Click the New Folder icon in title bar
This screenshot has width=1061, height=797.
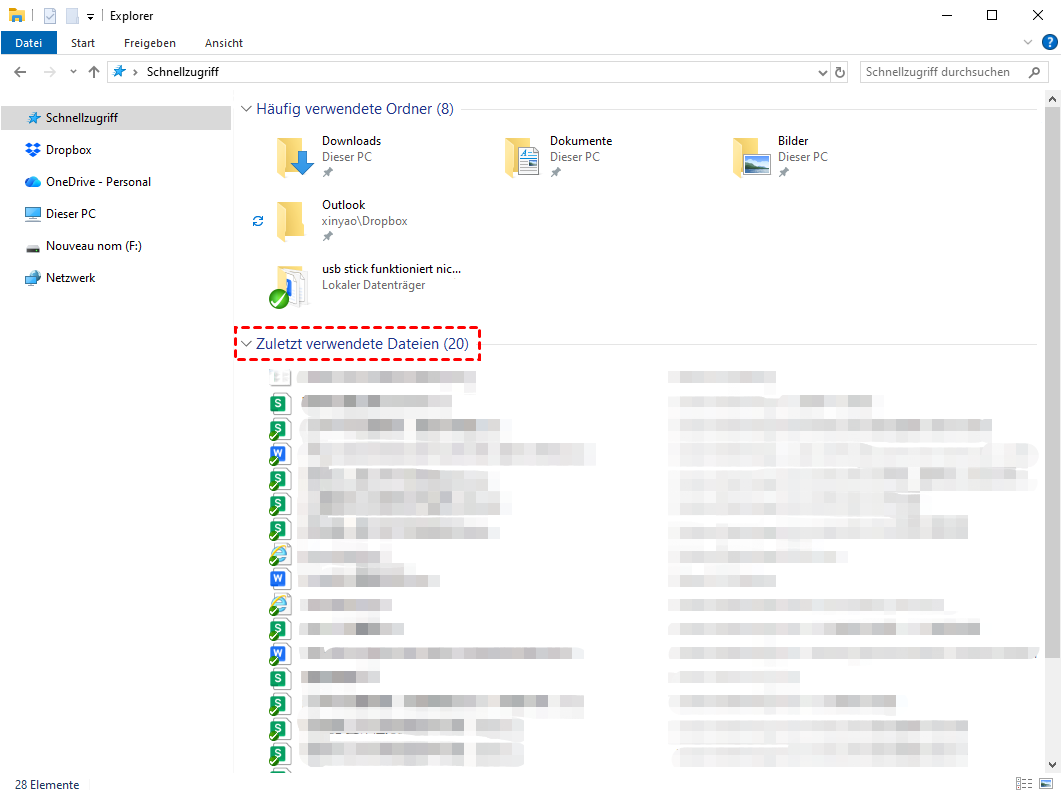pyautogui.click(x=71, y=16)
